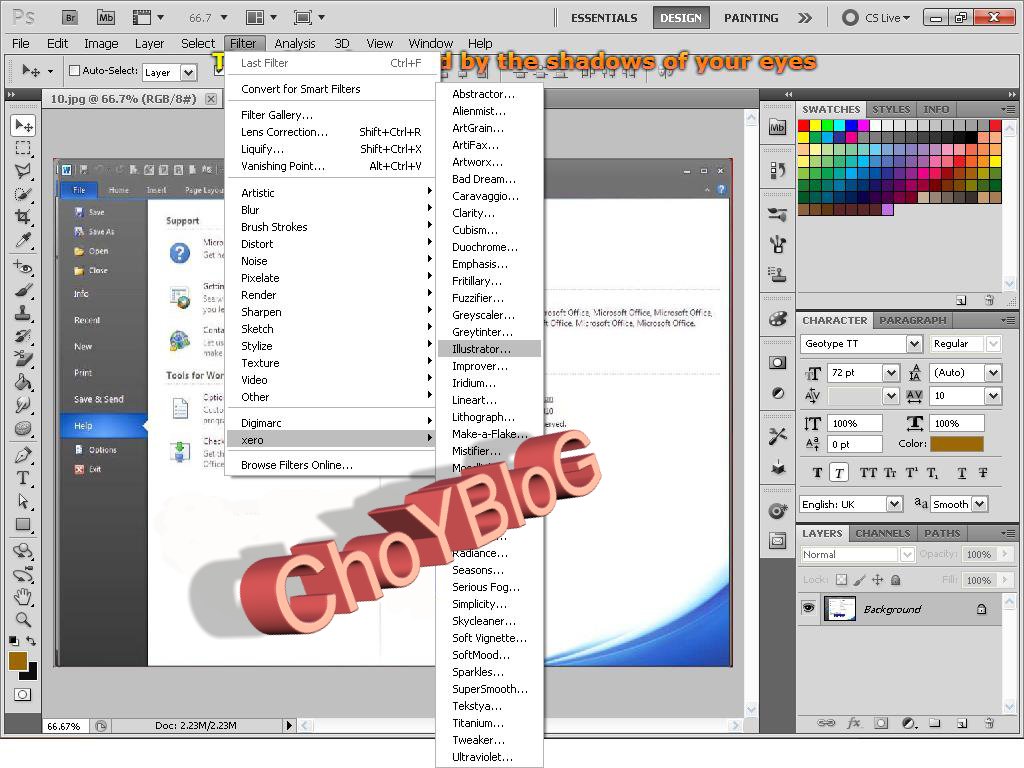The width and height of the screenshot is (1024, 768).
Task: Switch to the Paragraph tab
Action: click(x=912, y=320)
